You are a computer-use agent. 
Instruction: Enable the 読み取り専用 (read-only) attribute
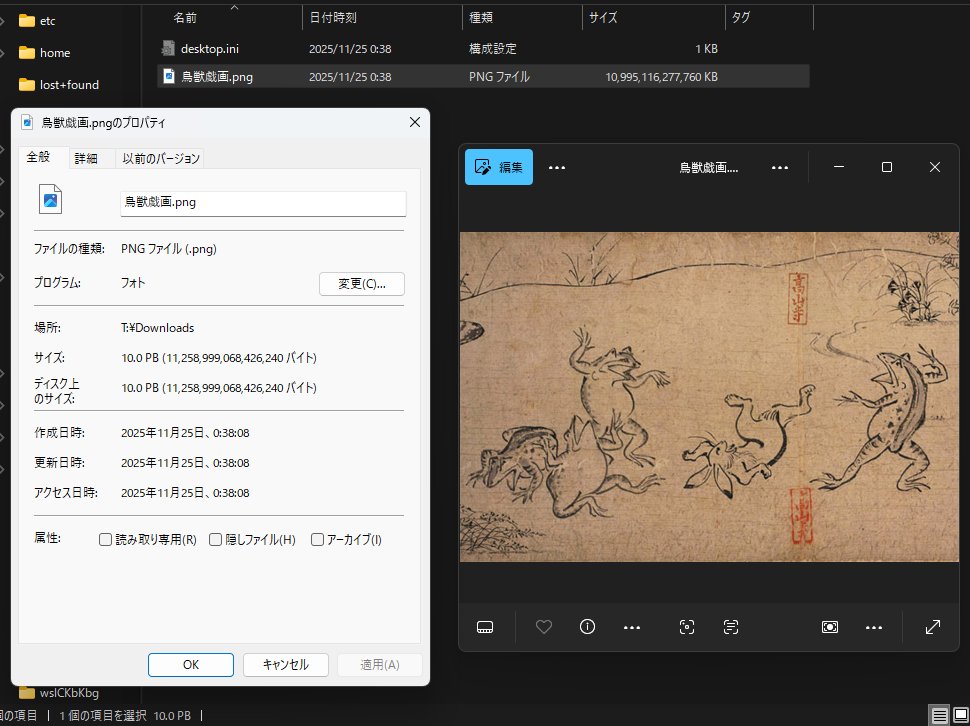[x=105, y=539]
